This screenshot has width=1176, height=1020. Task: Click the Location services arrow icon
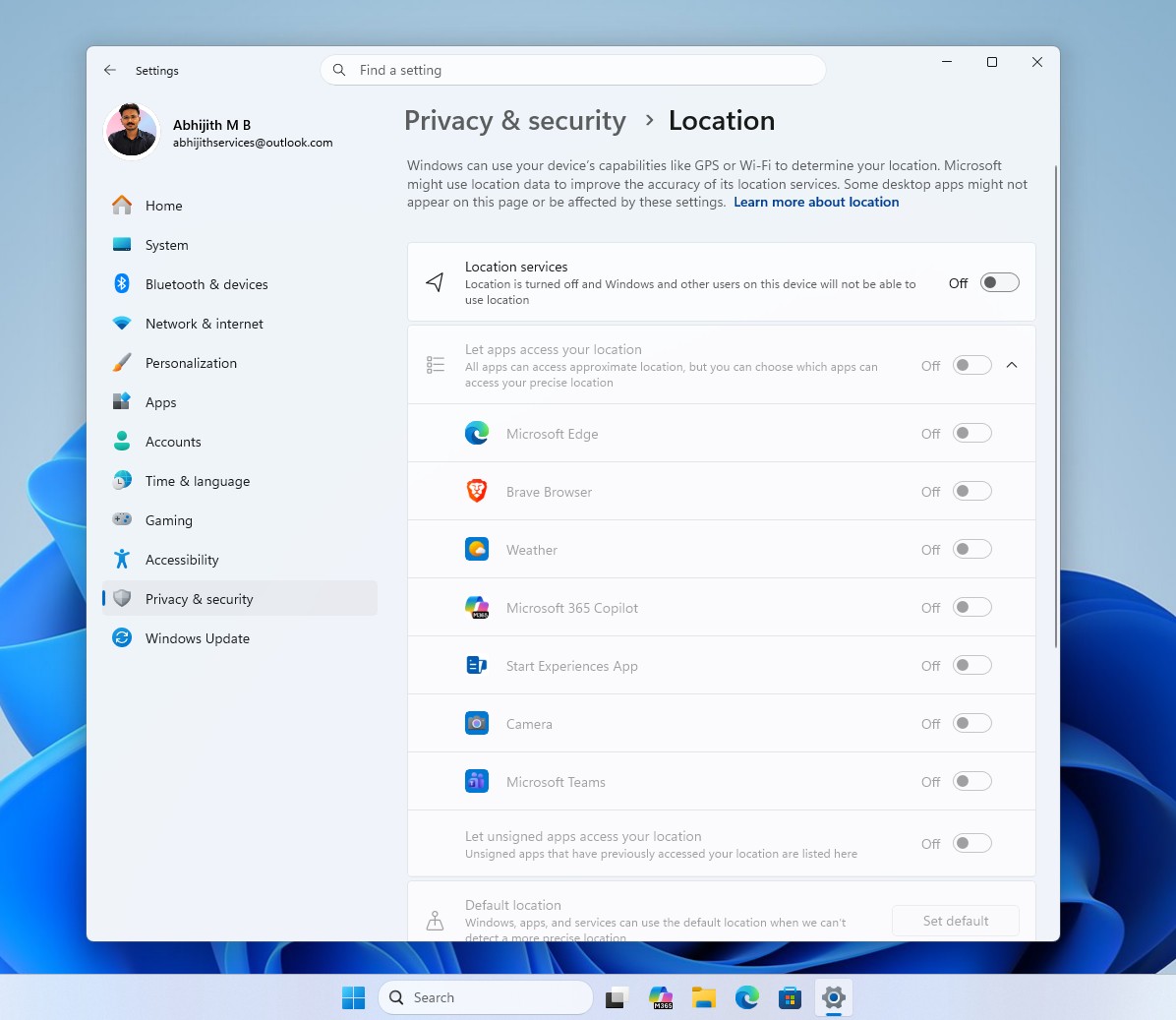435,282
